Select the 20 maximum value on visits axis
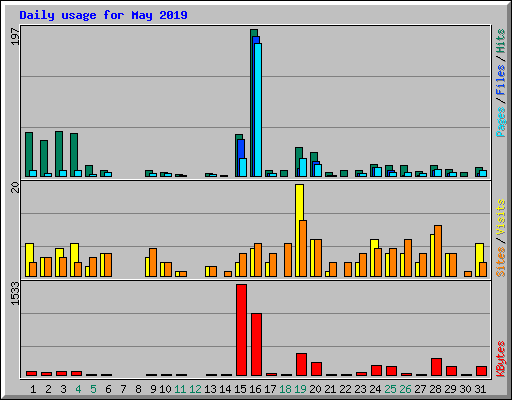The height and width of the screenshot is (400, 512). 15,187
